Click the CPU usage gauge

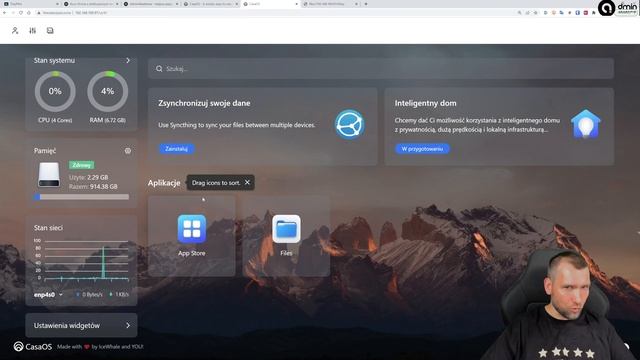pos(55,91)
